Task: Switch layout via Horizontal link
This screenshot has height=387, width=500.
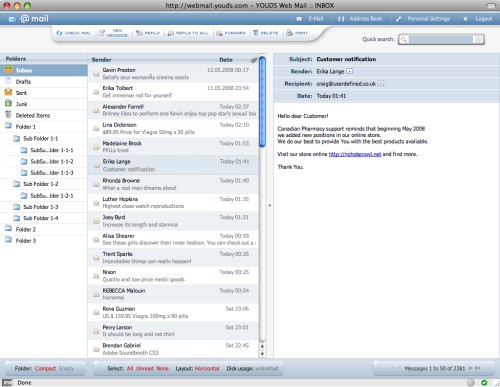Action: (x=207, y=368)
